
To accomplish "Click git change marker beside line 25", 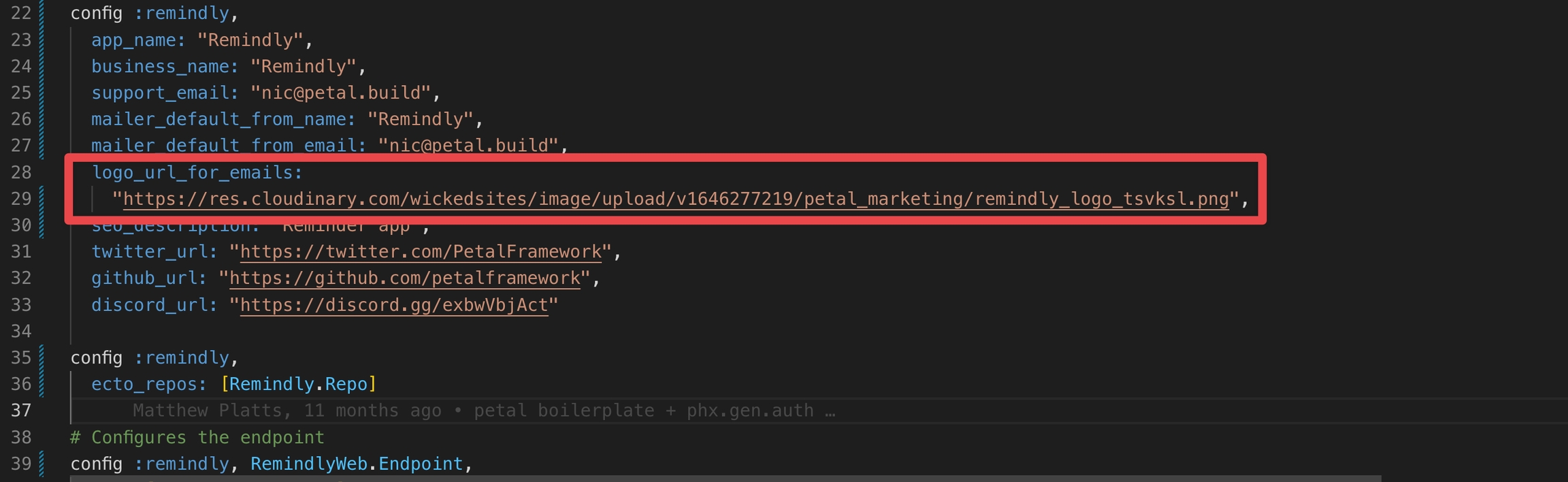I will 42,93.
